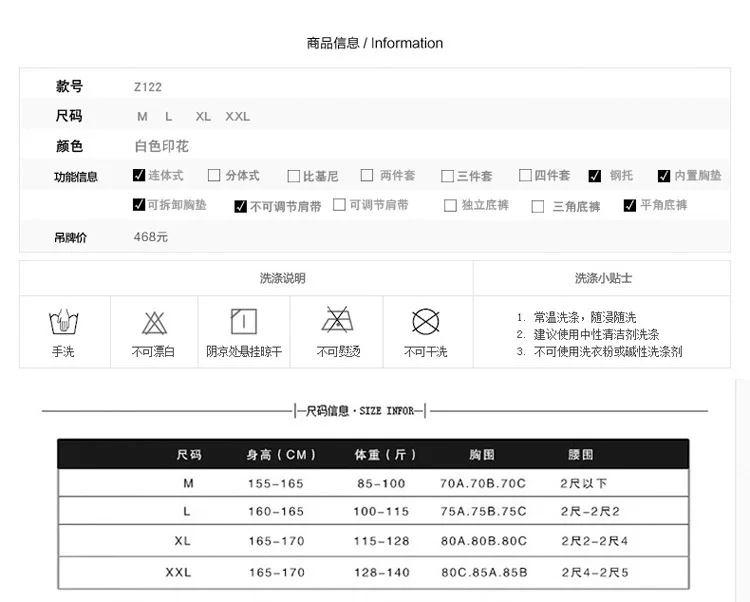Image resolution: width=750 pixels, height=602 pixels.
Task: Select size L in the 尺码 row
Action: tap(168, 117)
